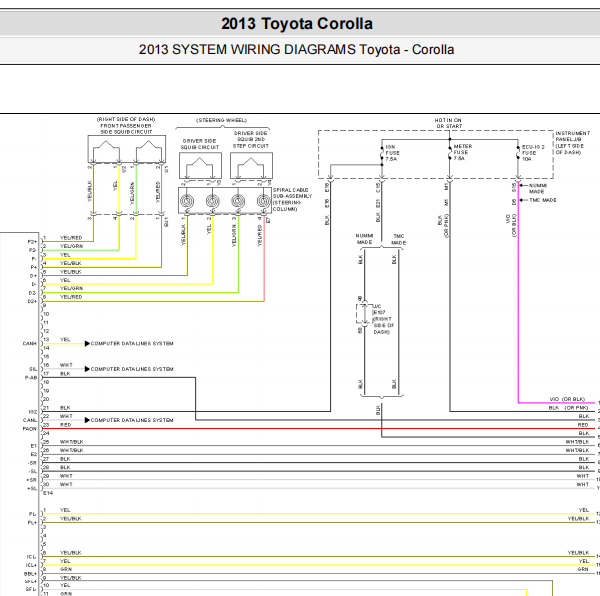Click the "(RIGHT SIDE OF DASH)" label above passenger squib
The width and height of the screenshot is (600, 596).
pyautogui.click(x=126, y=119)
